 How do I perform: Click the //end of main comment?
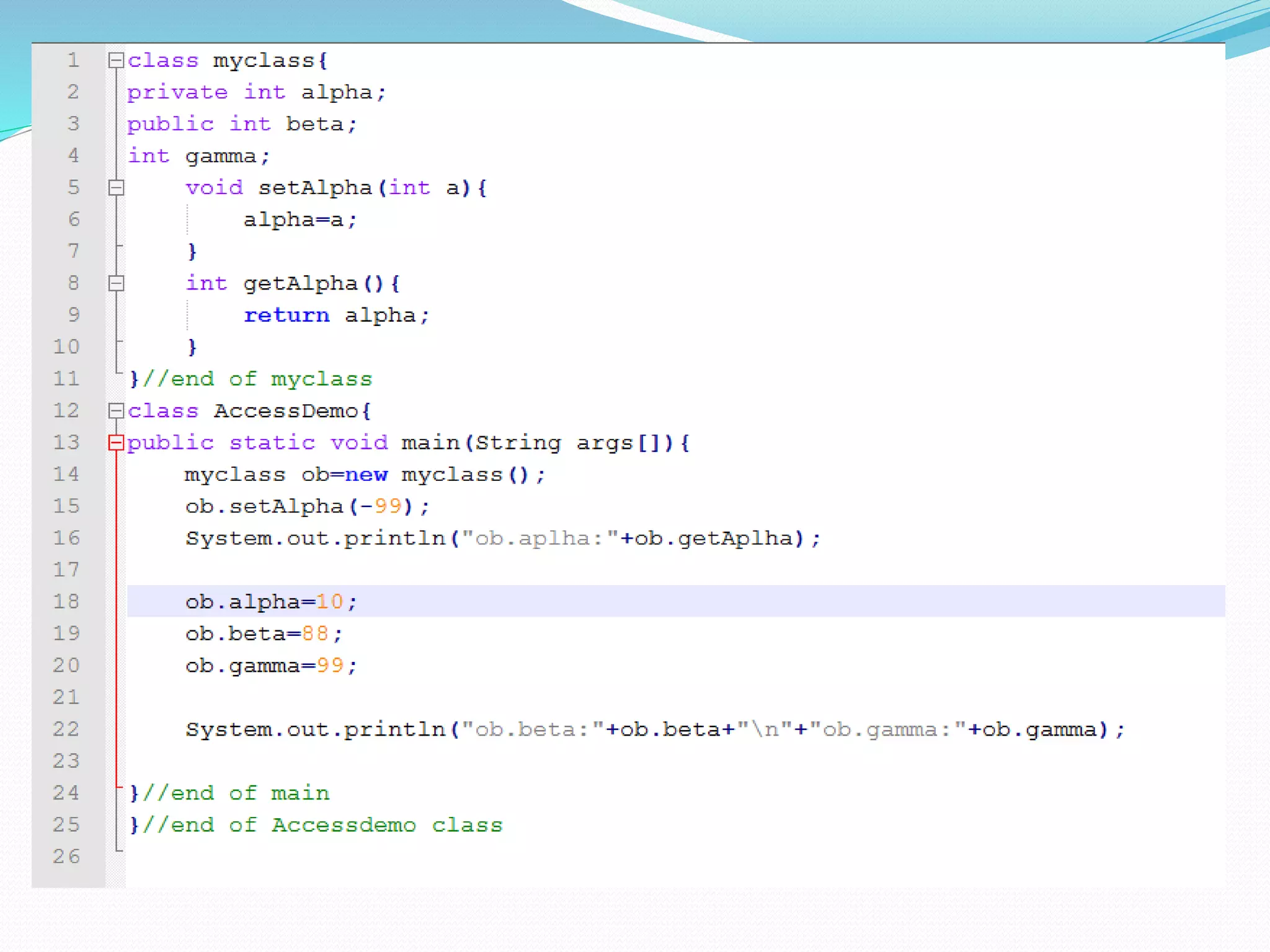(x=236, y=793)
